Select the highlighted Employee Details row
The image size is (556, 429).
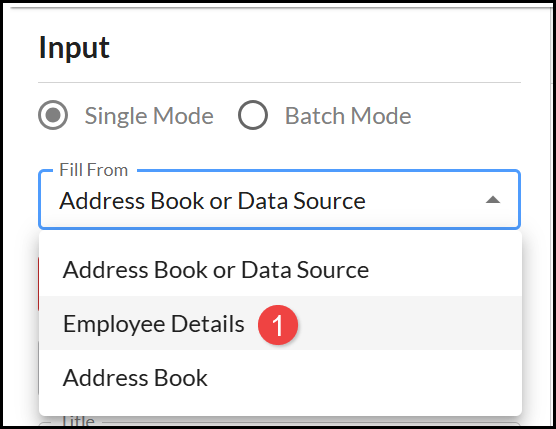(280, 323)
